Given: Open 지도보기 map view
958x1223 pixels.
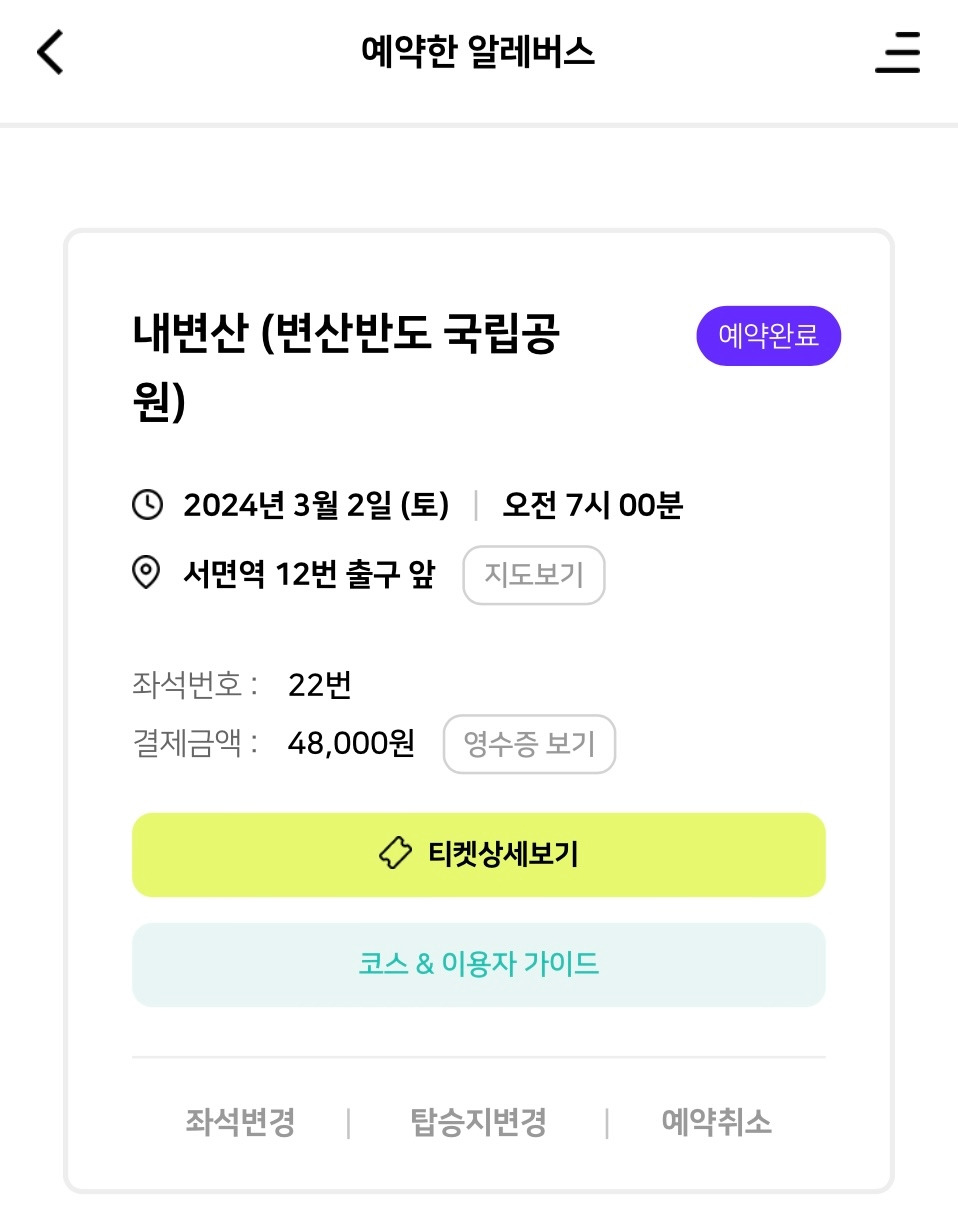Looking at the screenshot, I should tap(534, 575).
